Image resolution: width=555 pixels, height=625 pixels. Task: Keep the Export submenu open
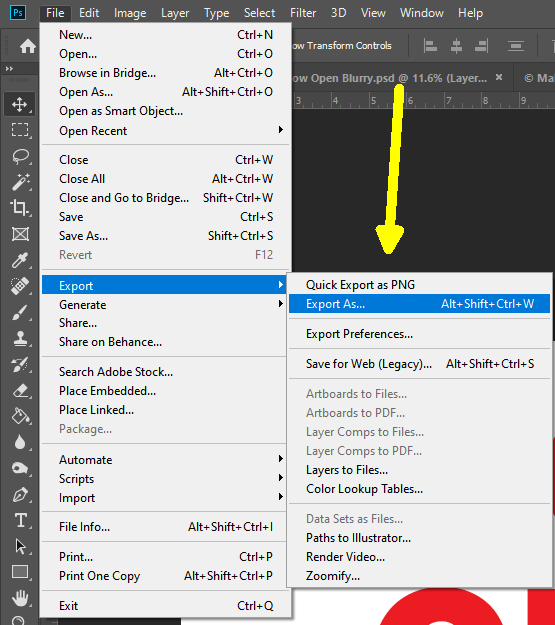coord(164,285)
